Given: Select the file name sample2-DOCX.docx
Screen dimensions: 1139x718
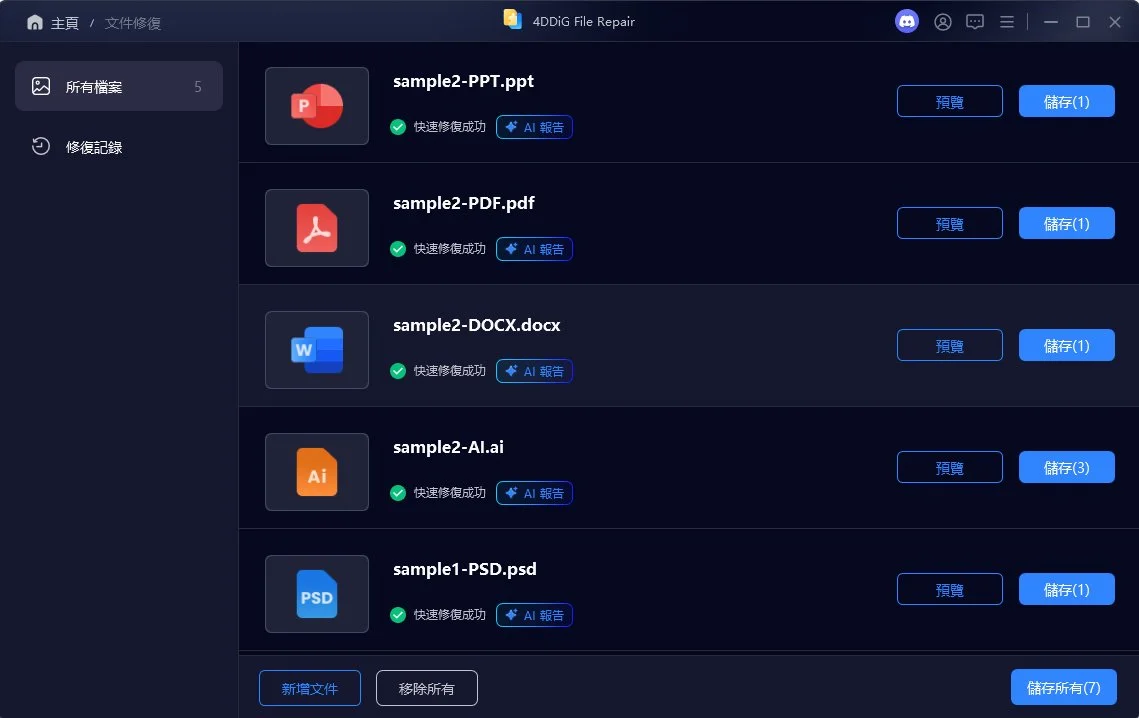Looking at the screenshot, I should tap(477, 326).
